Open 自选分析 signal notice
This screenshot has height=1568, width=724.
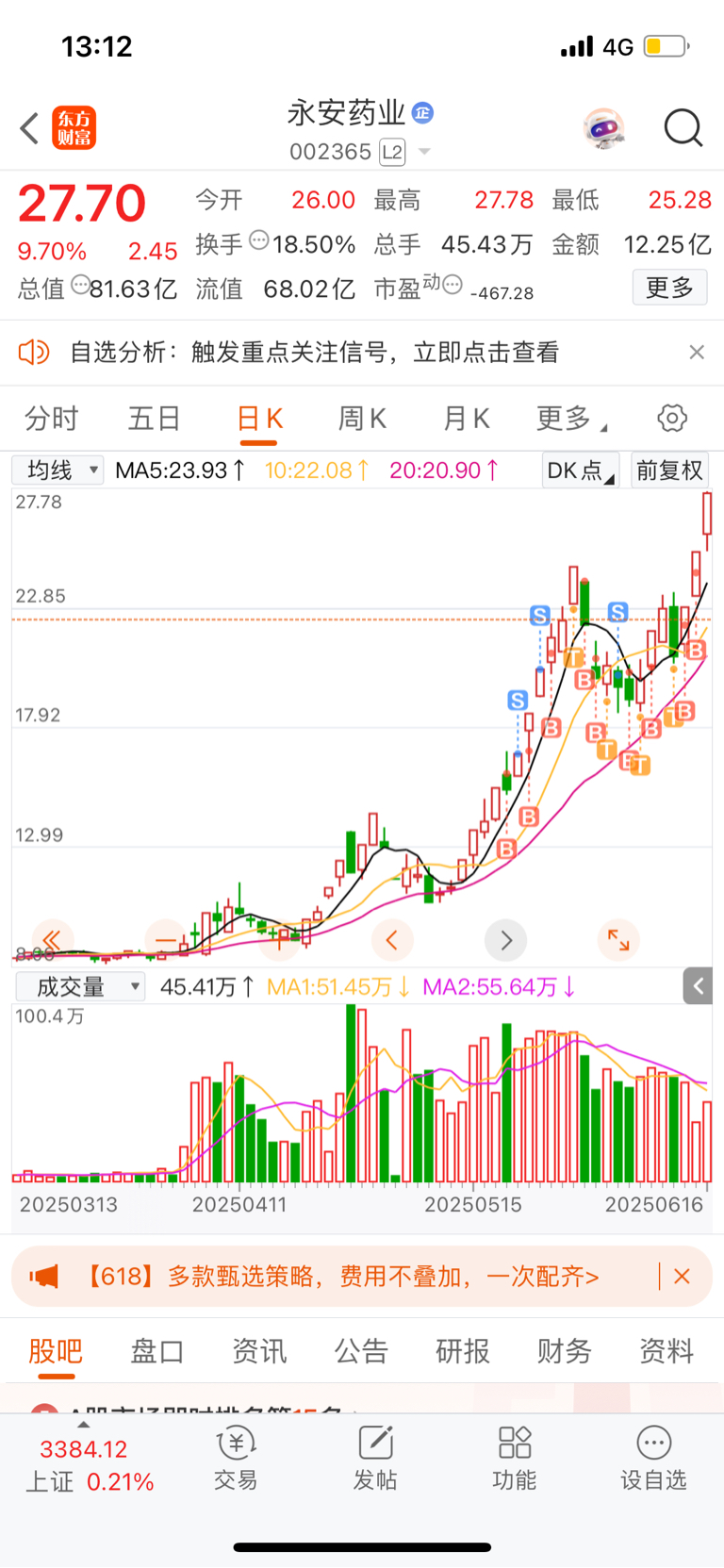[x=314, y=353]
